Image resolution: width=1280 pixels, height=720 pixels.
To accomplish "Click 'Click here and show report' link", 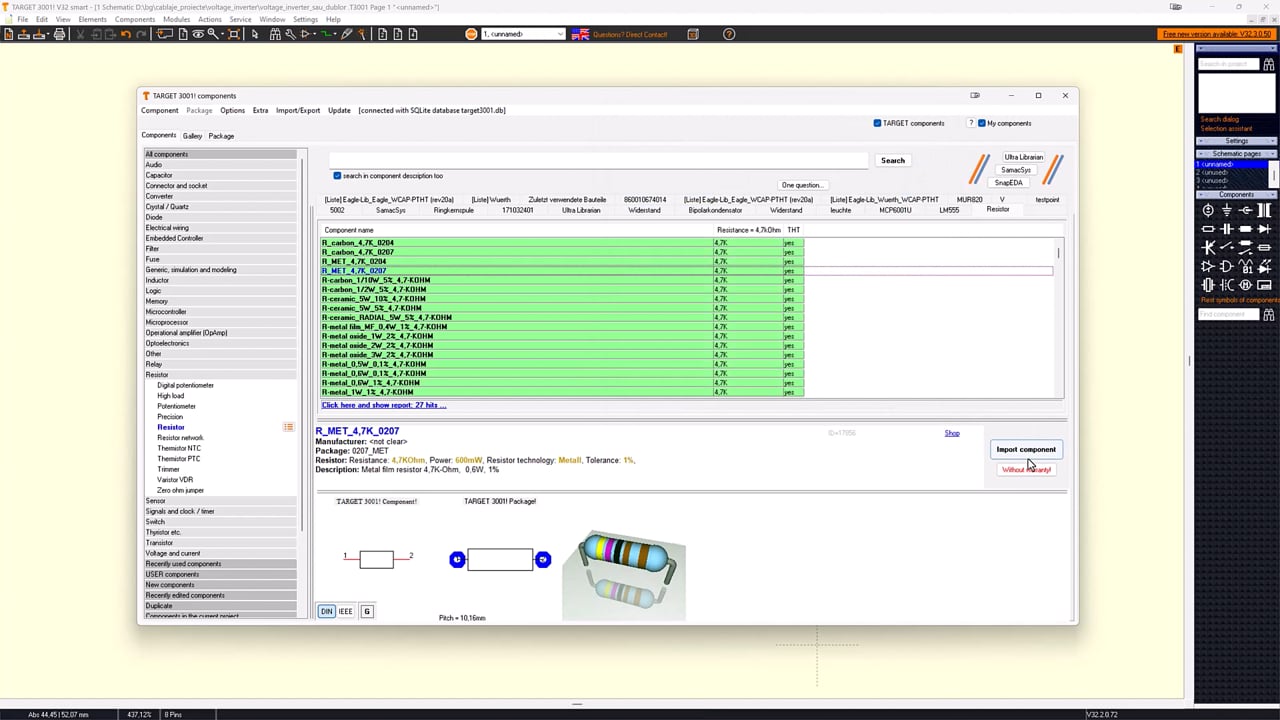I will coord(384,405).
